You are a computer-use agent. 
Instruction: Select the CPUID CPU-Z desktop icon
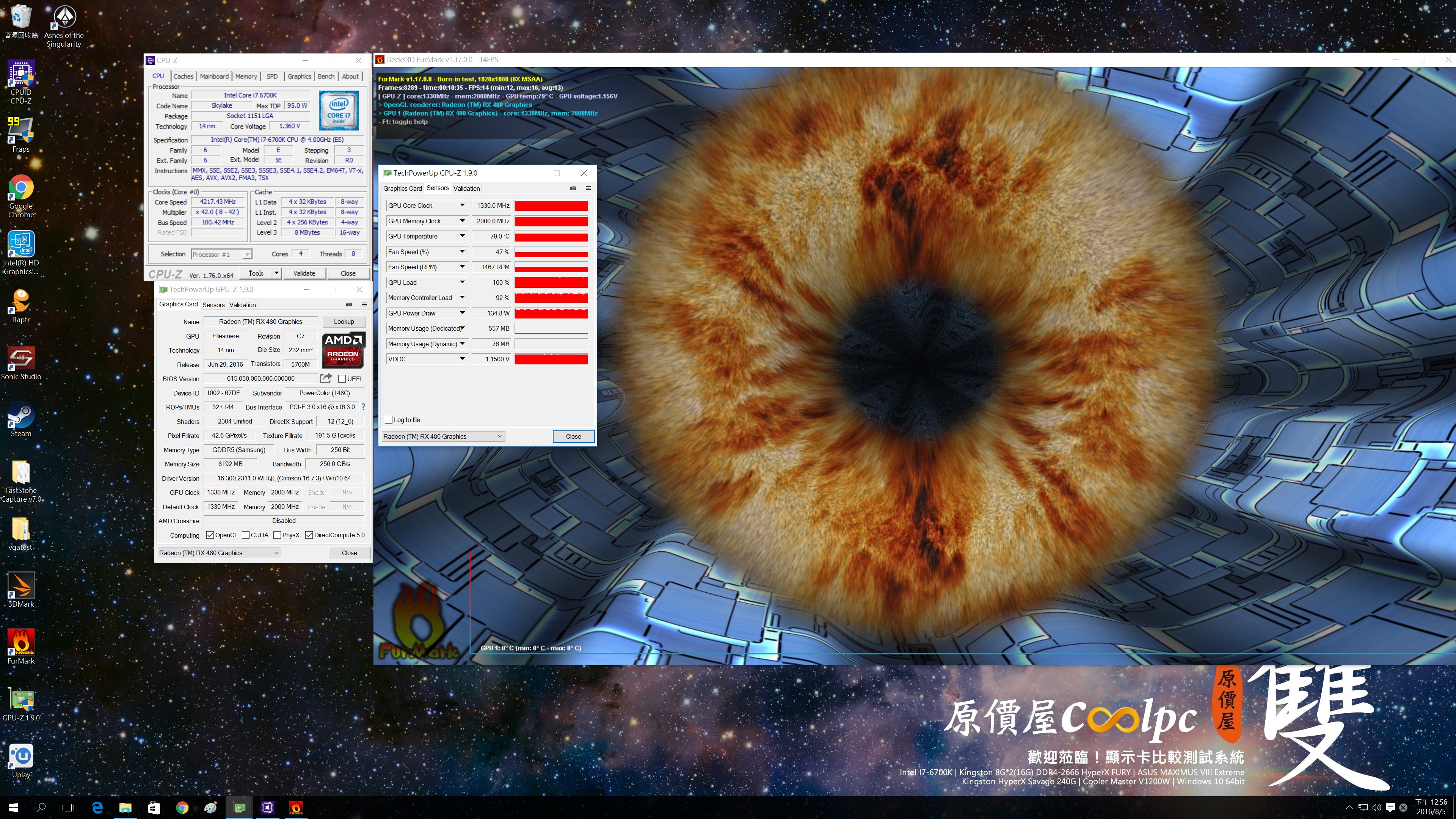tap(21, 83)
